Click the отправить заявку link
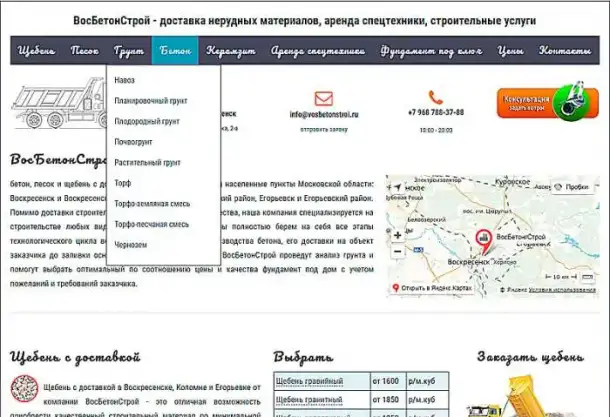The width and height of the screenshot is (610, 417). 324,130
